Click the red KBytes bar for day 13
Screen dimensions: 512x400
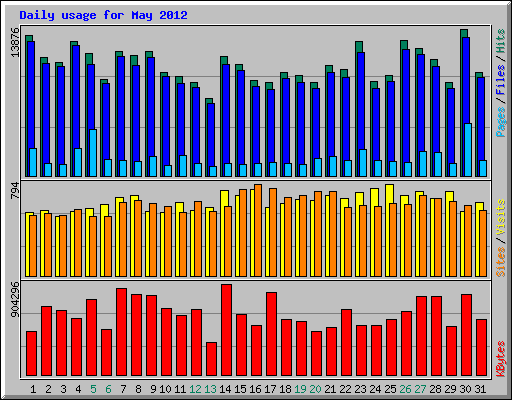pos(211,359)
